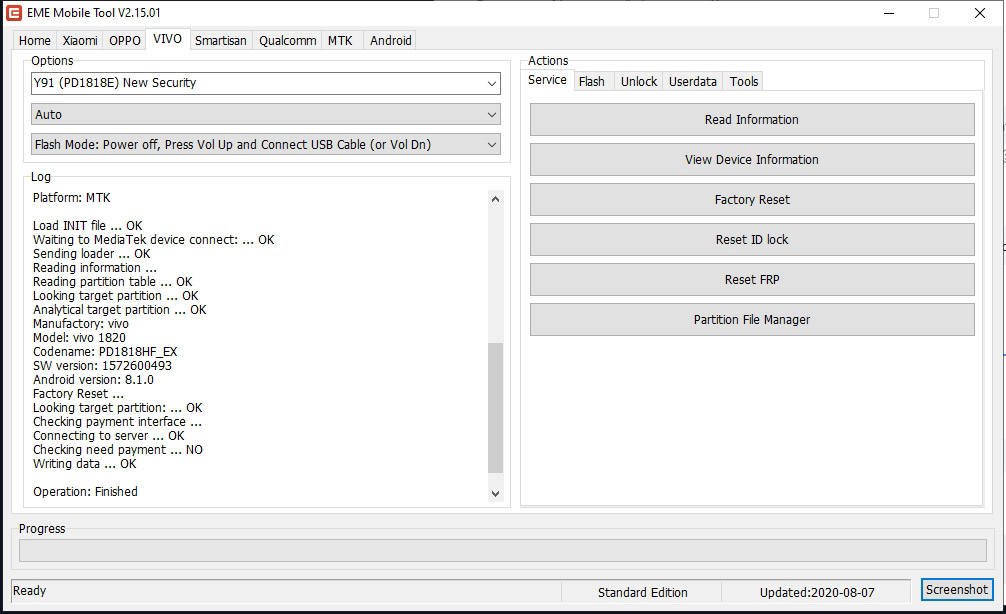Minimize the EME Mobile Tool window
The image size is (1006, 614).
(889, 13)
